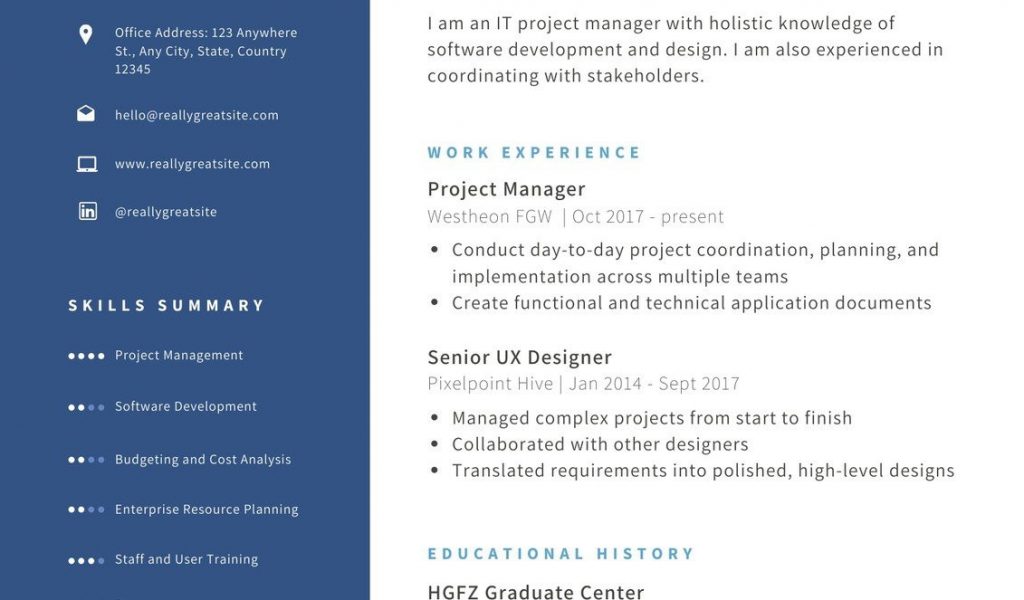
Task: Click the HGFZ Graduate Center entry
Action: tap(535, 591)
